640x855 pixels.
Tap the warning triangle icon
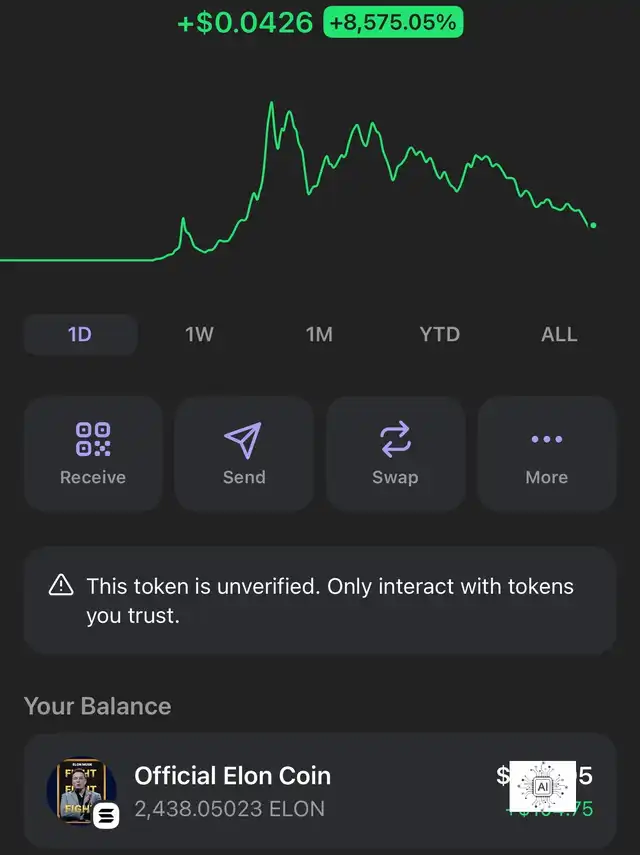[x=61, y=586]
